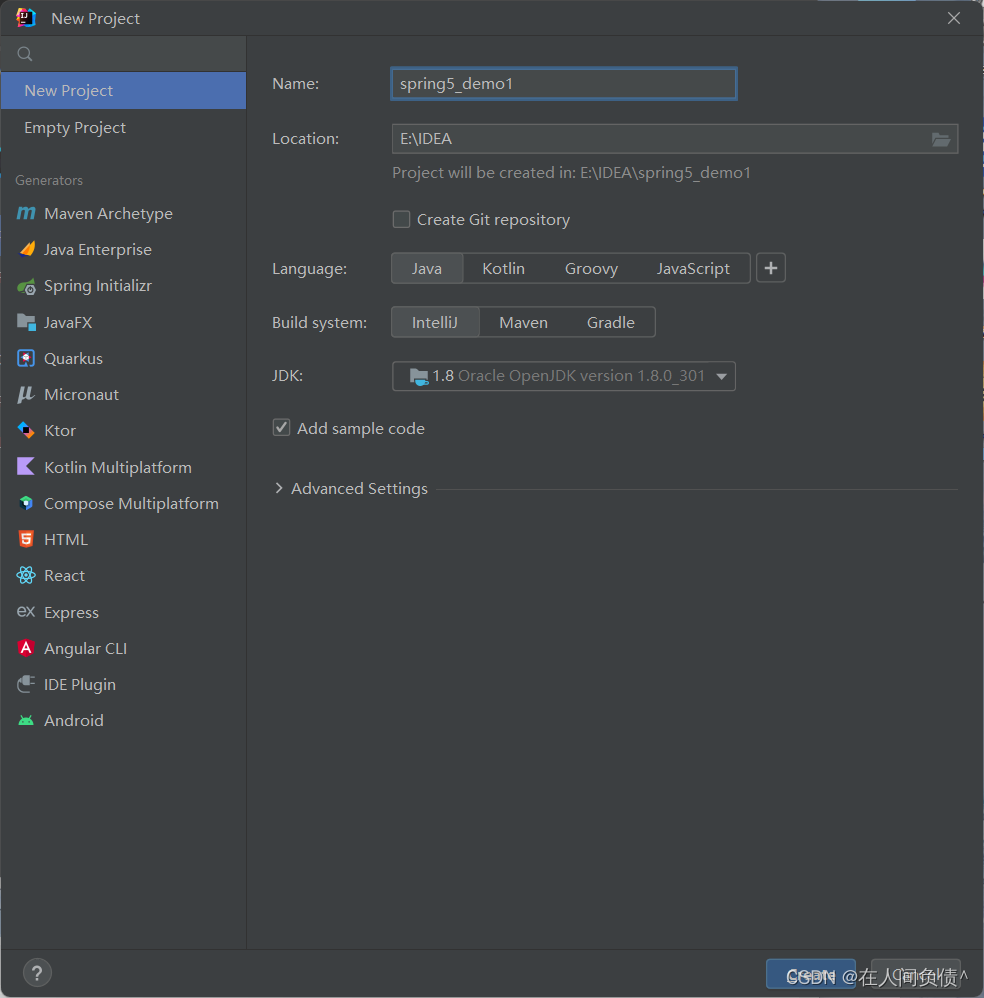
Task: Uncheck Add sample code checkbox
Action: [x=281, y=428]
